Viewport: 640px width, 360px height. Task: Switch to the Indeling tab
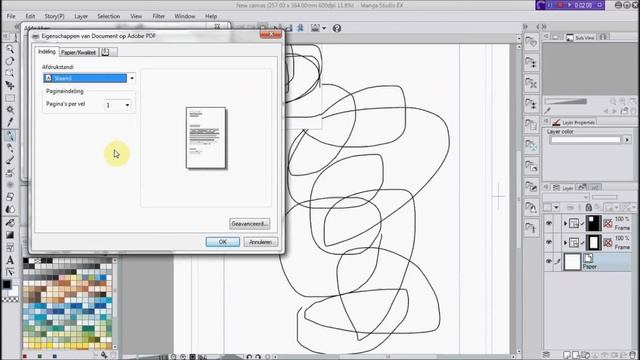click(x=47, y=51)
